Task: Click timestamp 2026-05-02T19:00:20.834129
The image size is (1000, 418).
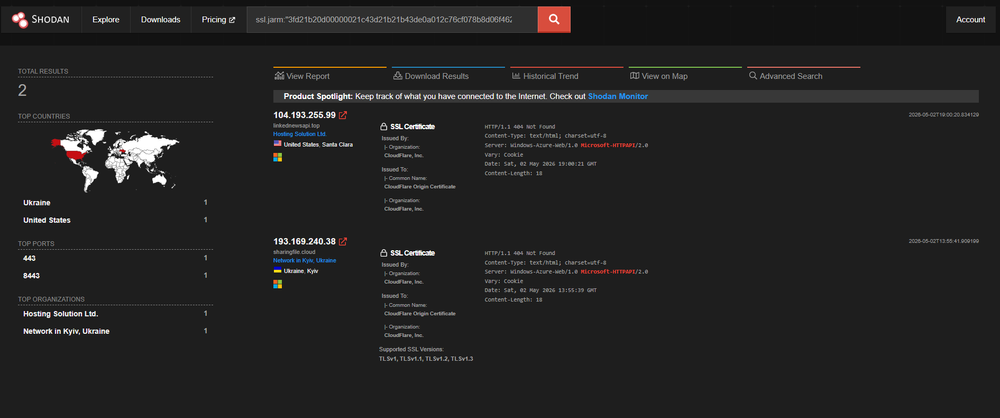Action: (x=944, y=115)
